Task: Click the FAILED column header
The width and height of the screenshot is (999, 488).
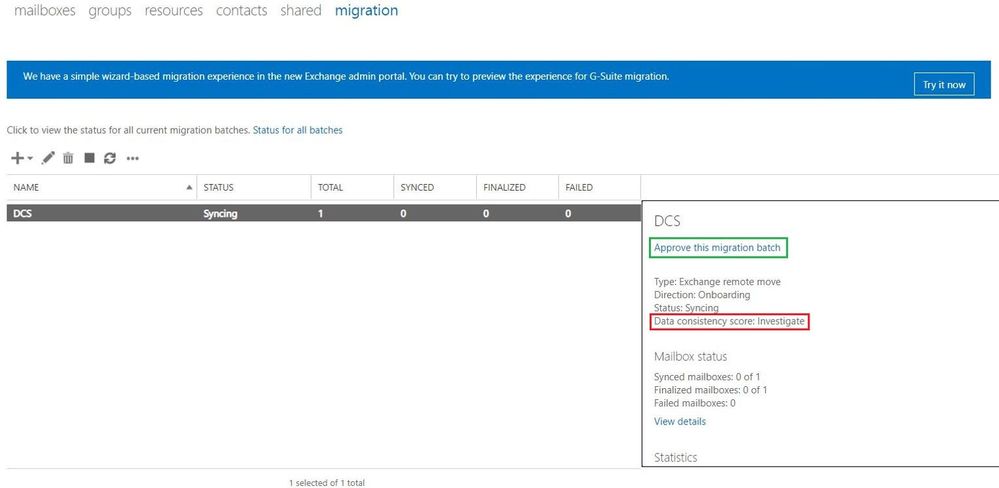Action: click(600, 187)
